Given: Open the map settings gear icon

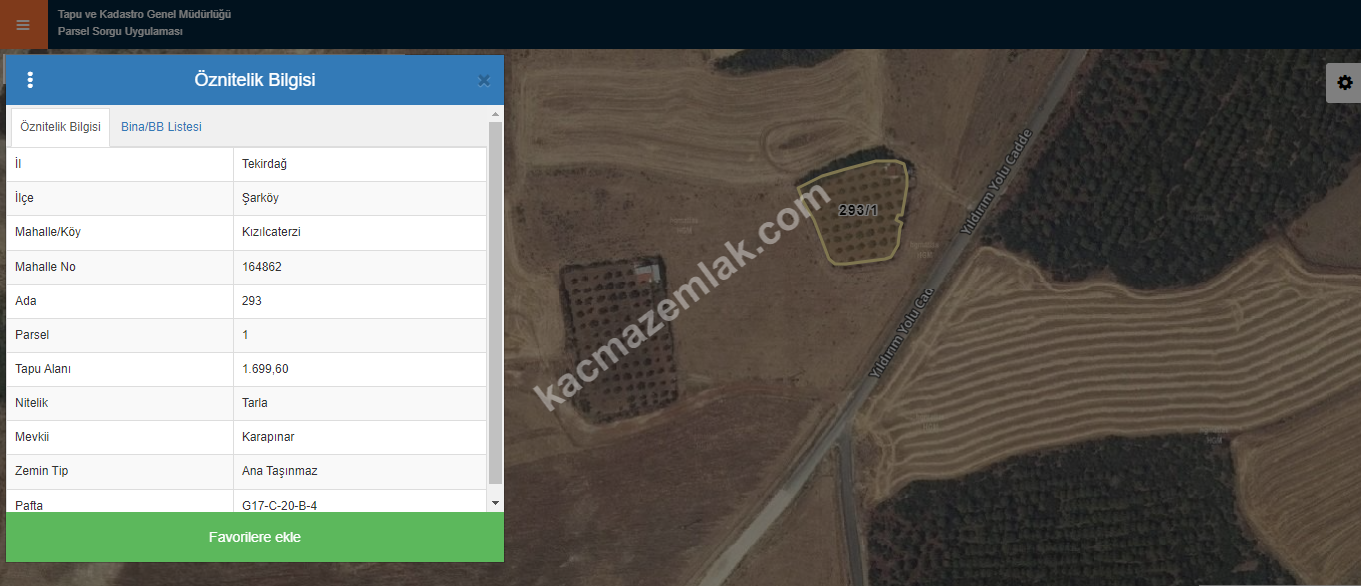Looking at the screenshot, I should [x=1344, y=83].
